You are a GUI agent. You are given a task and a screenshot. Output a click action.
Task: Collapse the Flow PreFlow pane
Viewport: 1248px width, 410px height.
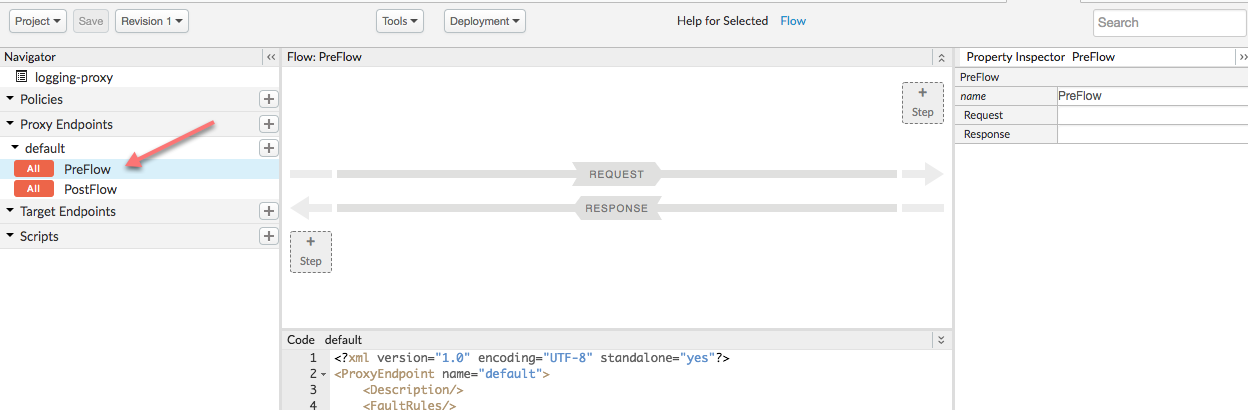[x=940, y=57]
